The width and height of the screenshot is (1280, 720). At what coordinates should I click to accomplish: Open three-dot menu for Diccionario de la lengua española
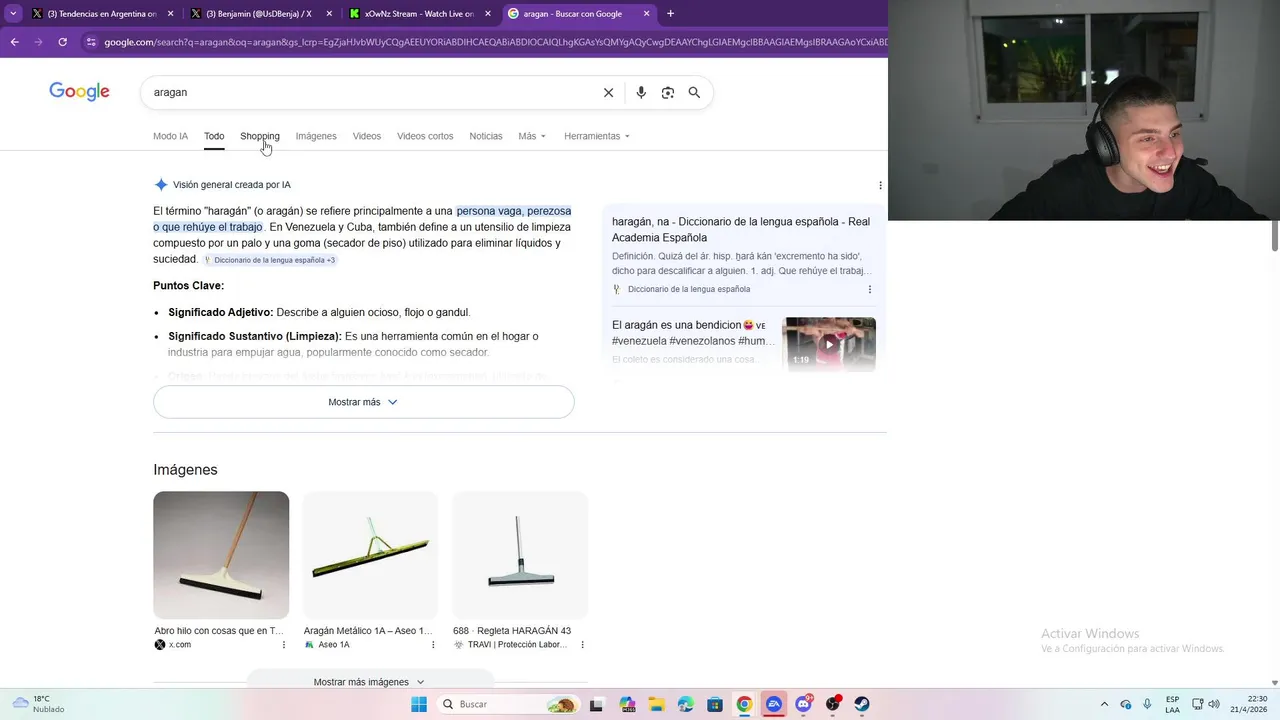(869, 289)
